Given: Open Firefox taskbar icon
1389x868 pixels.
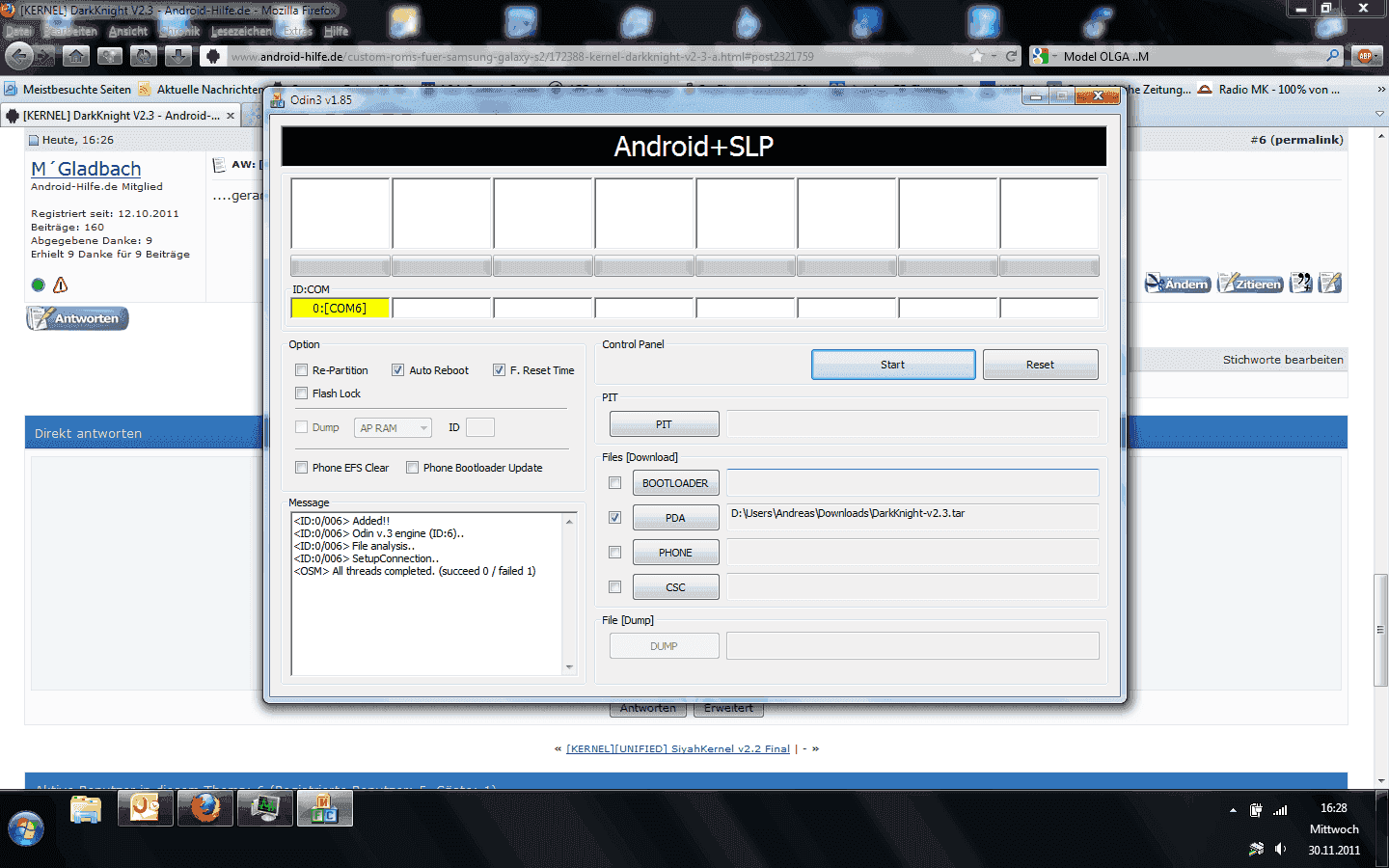Looking at the screenshot, I should tap(204, 808).
